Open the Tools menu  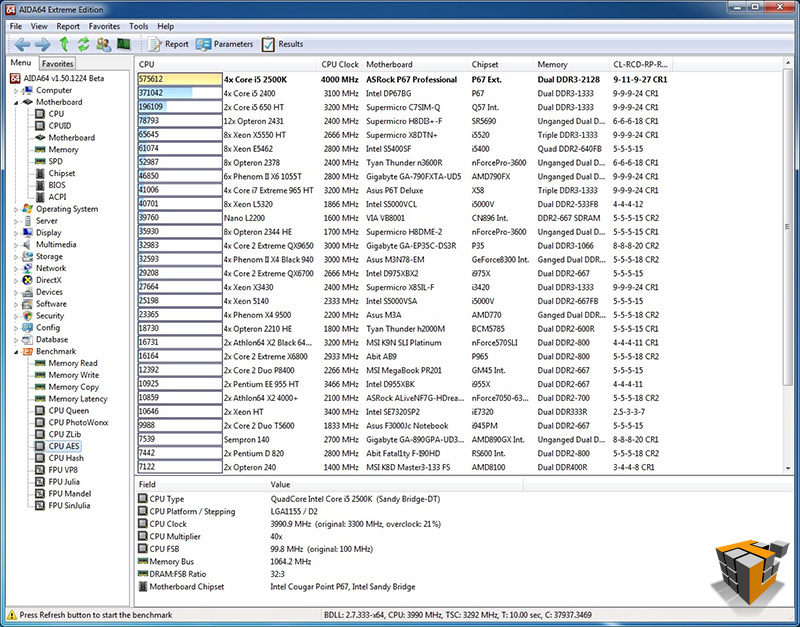[138, 27]
